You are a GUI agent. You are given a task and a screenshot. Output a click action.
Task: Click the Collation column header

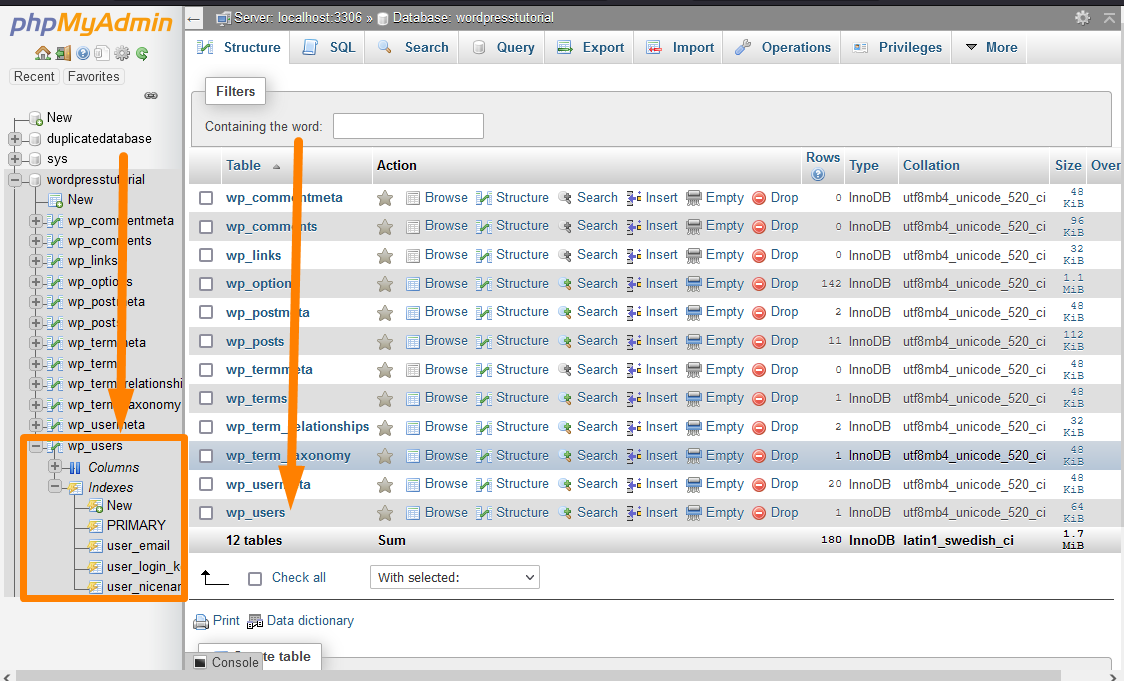pos(930,166)
